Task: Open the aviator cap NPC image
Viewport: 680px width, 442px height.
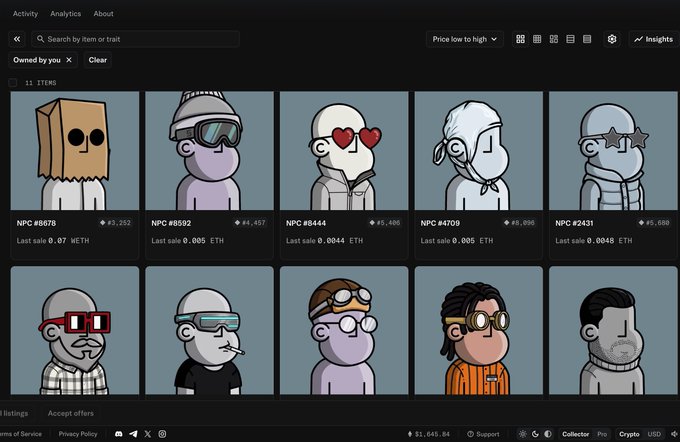Action: click(x=344, y=331)
